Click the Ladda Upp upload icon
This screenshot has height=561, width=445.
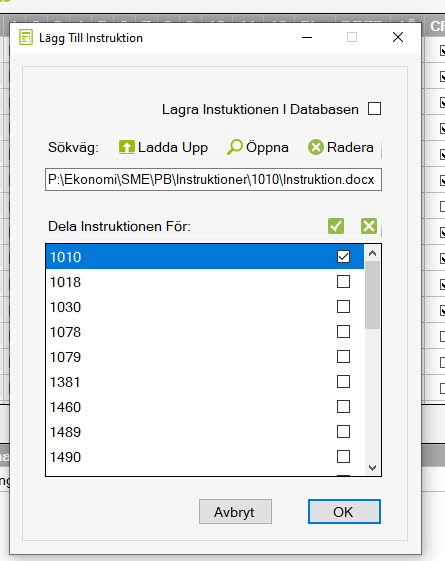point(127,147)
